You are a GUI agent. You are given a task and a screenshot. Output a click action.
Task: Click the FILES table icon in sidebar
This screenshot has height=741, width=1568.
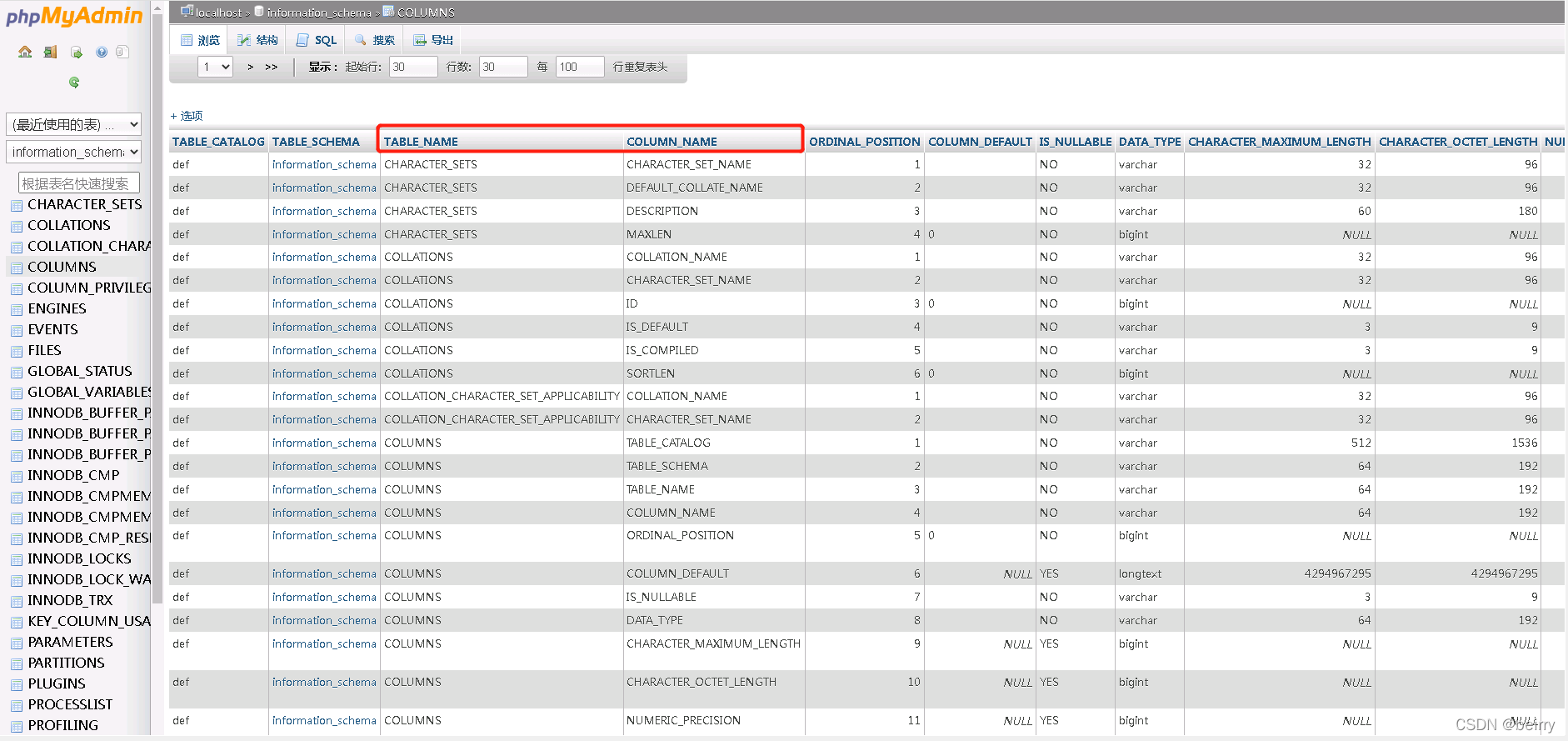click(x=17, y=351)
